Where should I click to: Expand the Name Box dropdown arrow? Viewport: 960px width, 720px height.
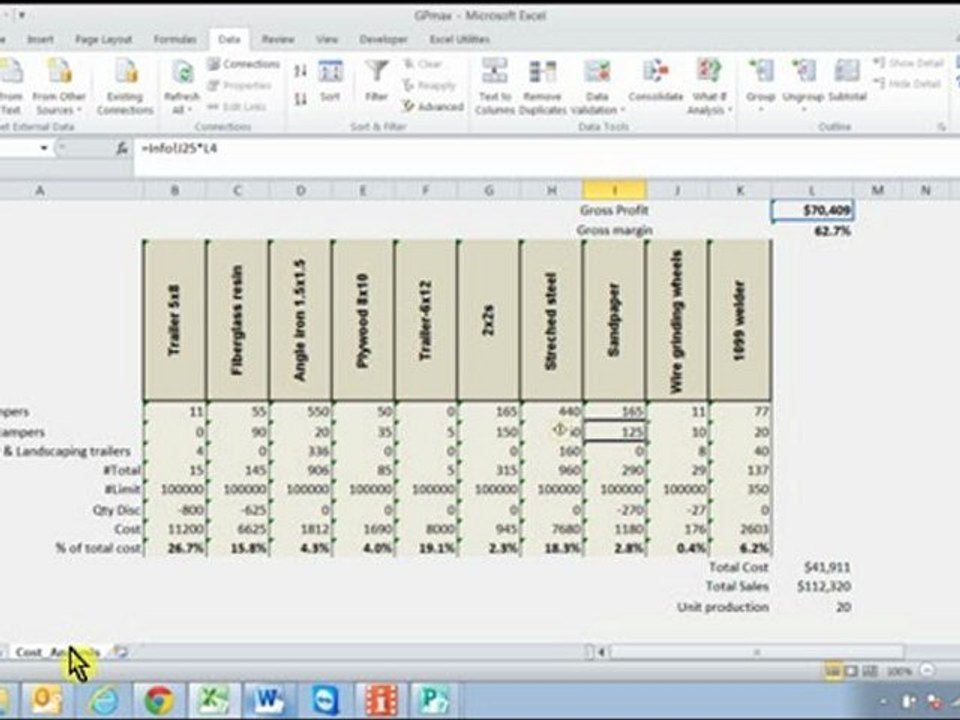point(44,148)
